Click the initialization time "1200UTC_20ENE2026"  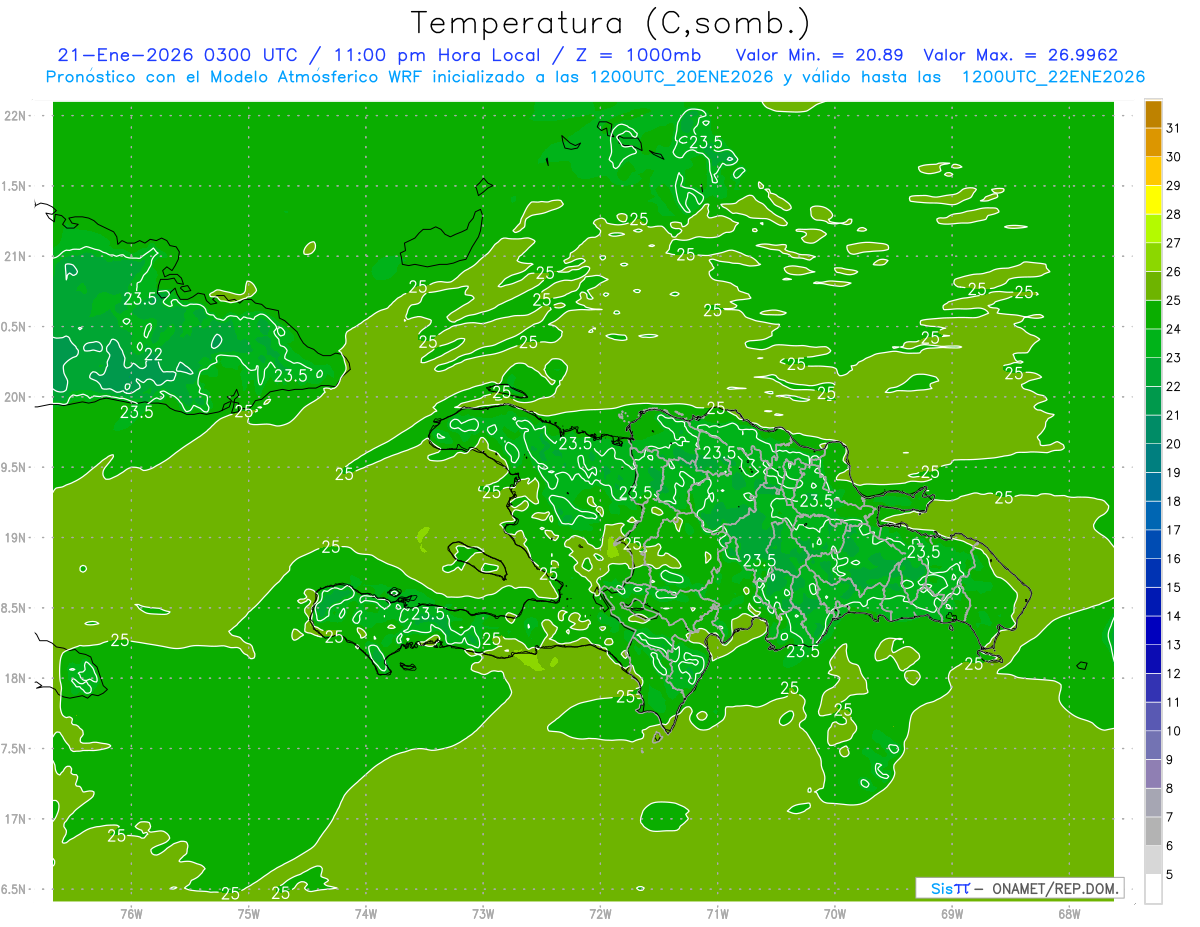click(x=681, y=77)
